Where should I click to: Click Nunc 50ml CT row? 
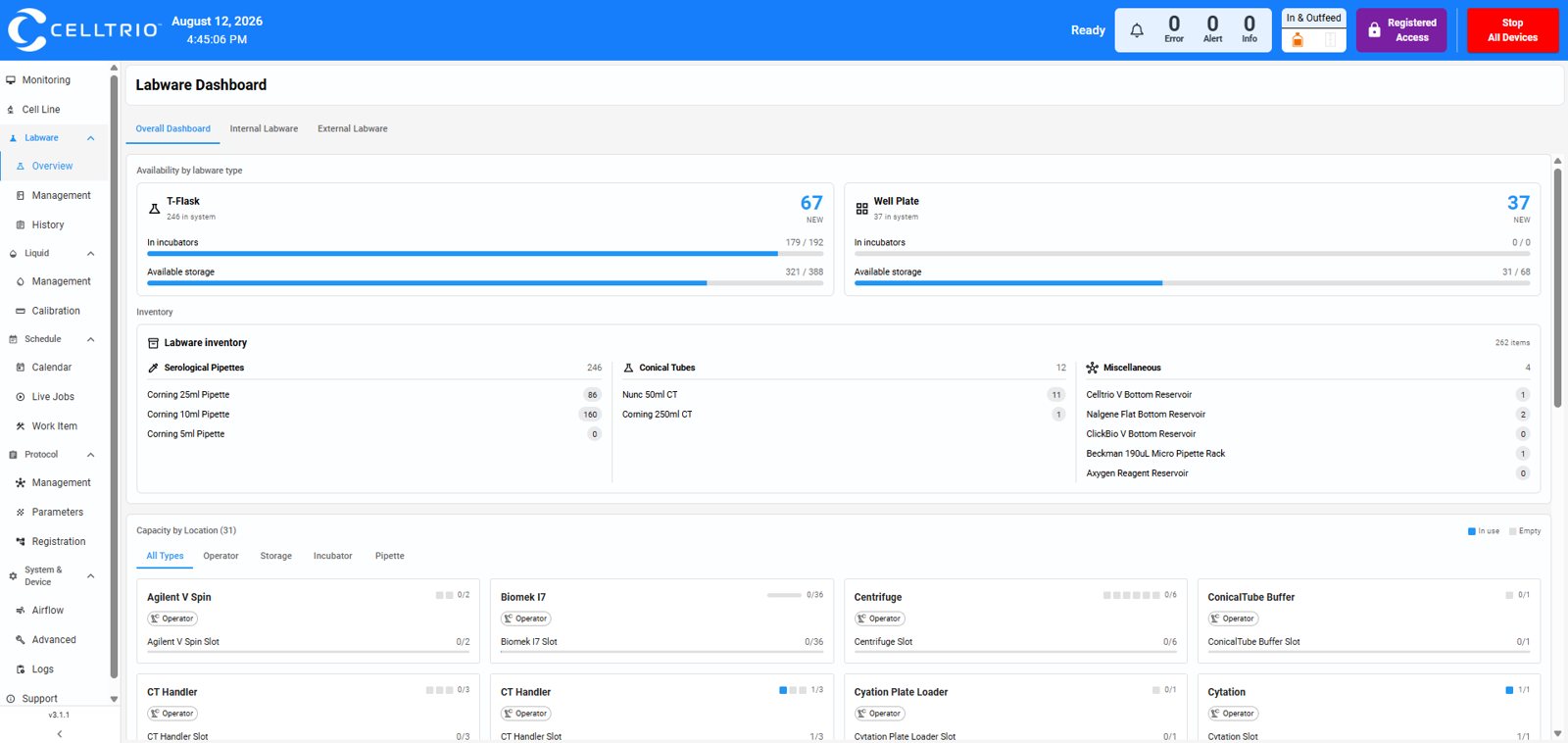pos(843,395)
